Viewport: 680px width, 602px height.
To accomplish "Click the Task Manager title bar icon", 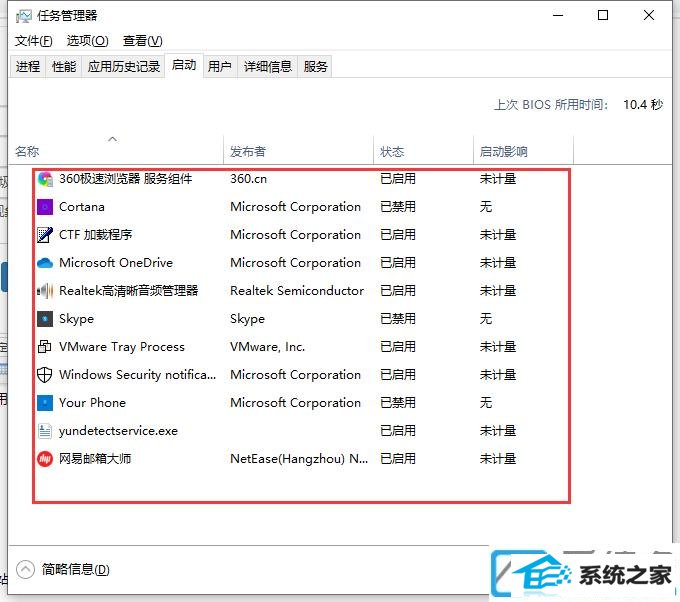I will click(x=24, y=16).
